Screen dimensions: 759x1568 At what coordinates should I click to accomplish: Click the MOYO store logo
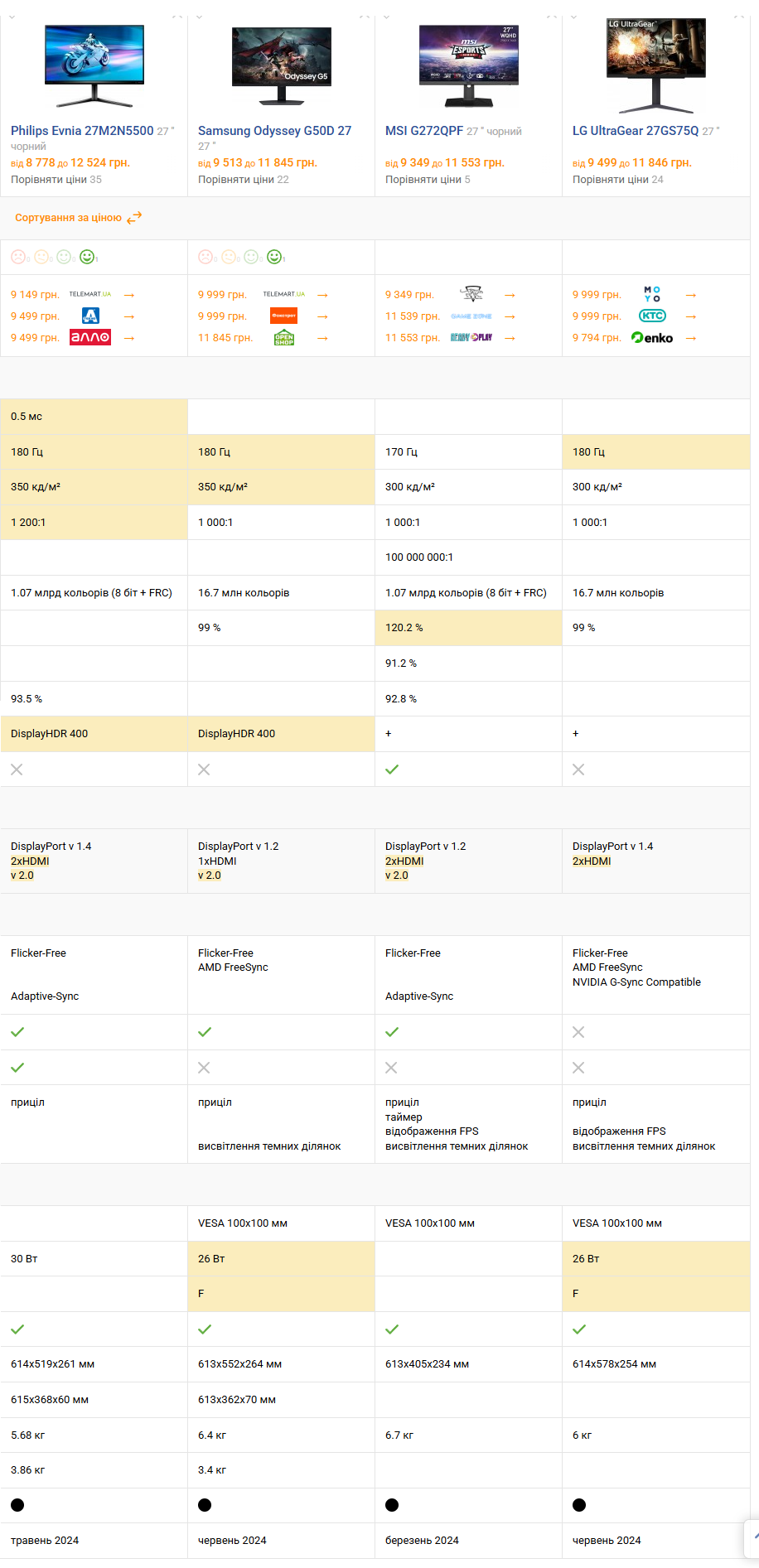coord(652,295)
